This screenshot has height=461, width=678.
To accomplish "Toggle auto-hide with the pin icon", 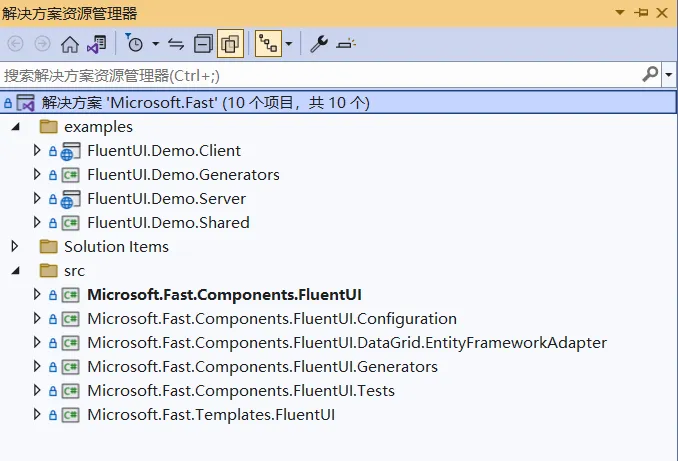I will pos(641,13).
